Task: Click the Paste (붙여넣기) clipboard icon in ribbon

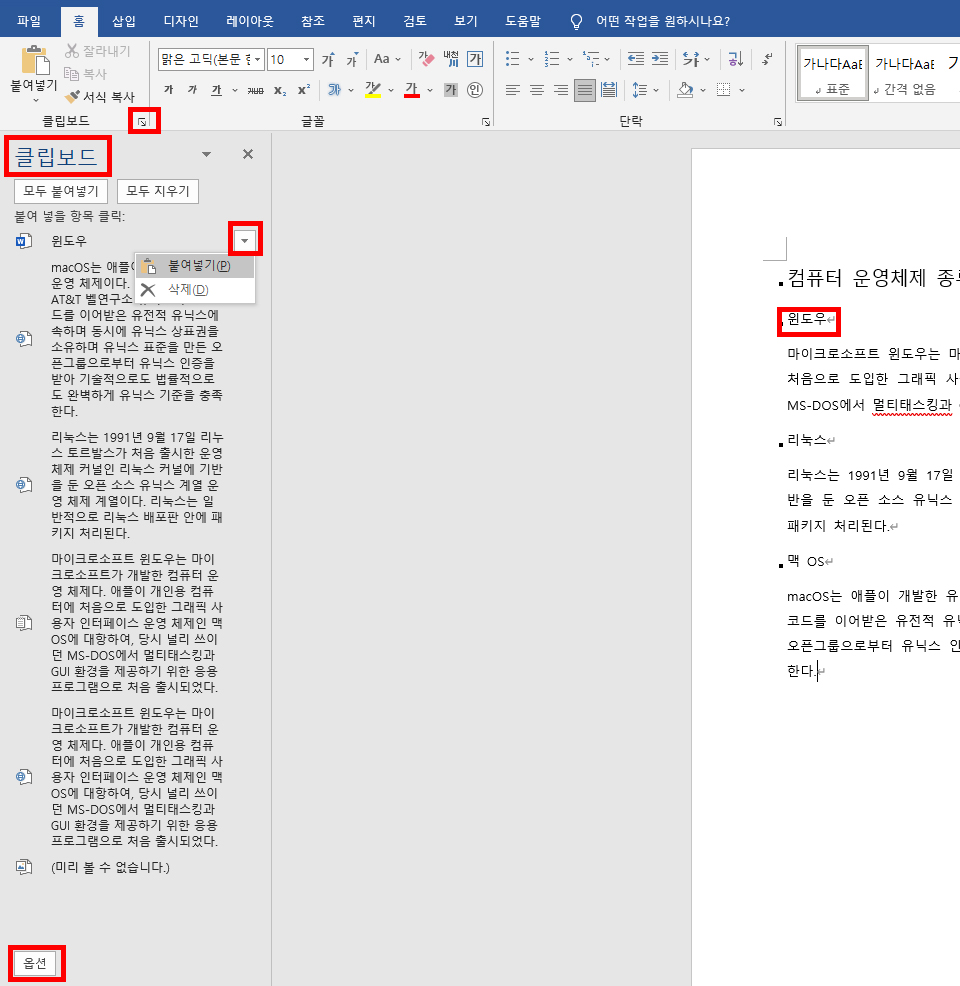Action: pyautogui.click(x=35, y=60)
